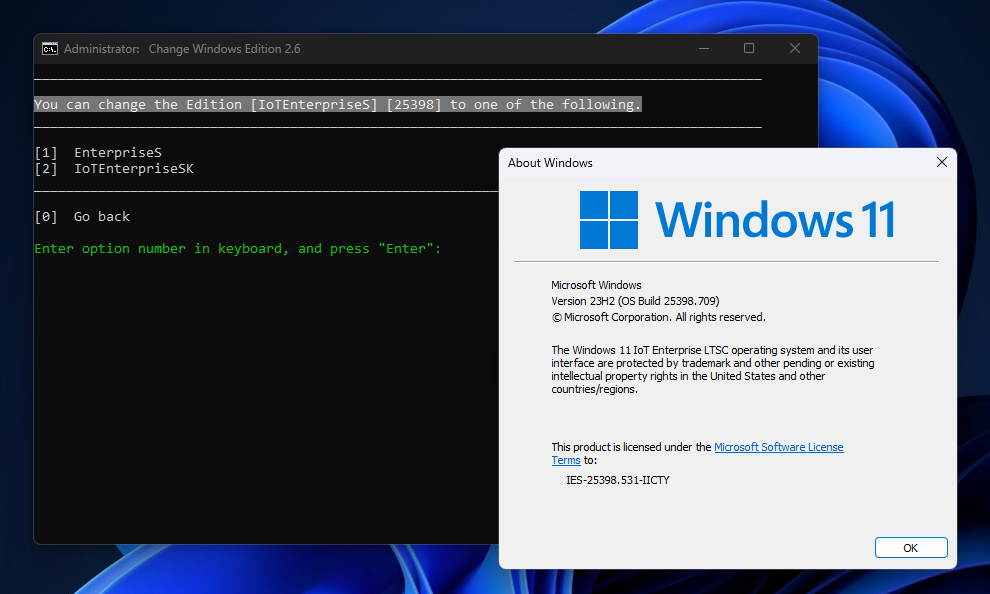990x594 pixels.
Task: Click the About Windows title text
Action: pyautogui.click(x=550, y=163)
